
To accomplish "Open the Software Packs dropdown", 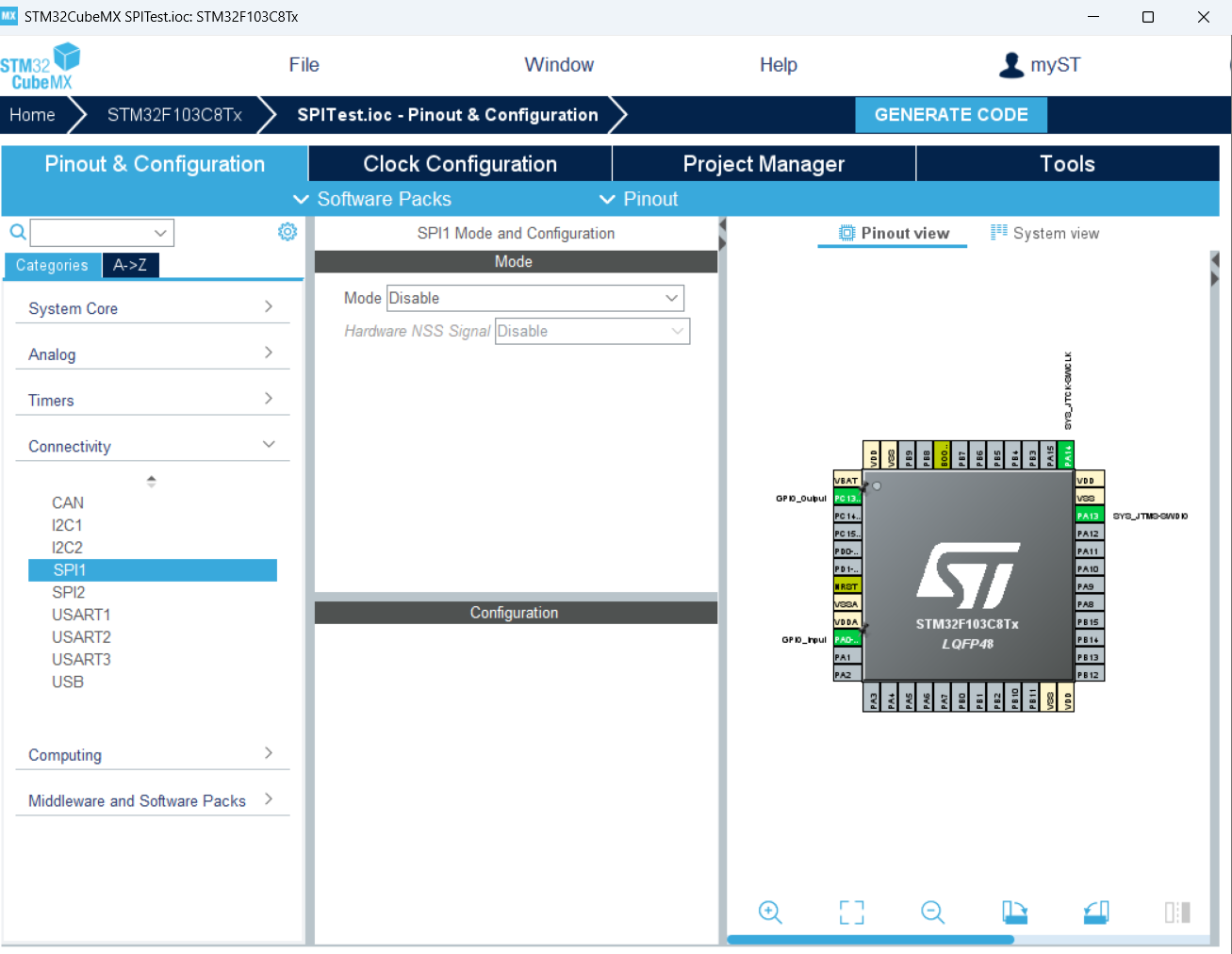I will [372, 199].
